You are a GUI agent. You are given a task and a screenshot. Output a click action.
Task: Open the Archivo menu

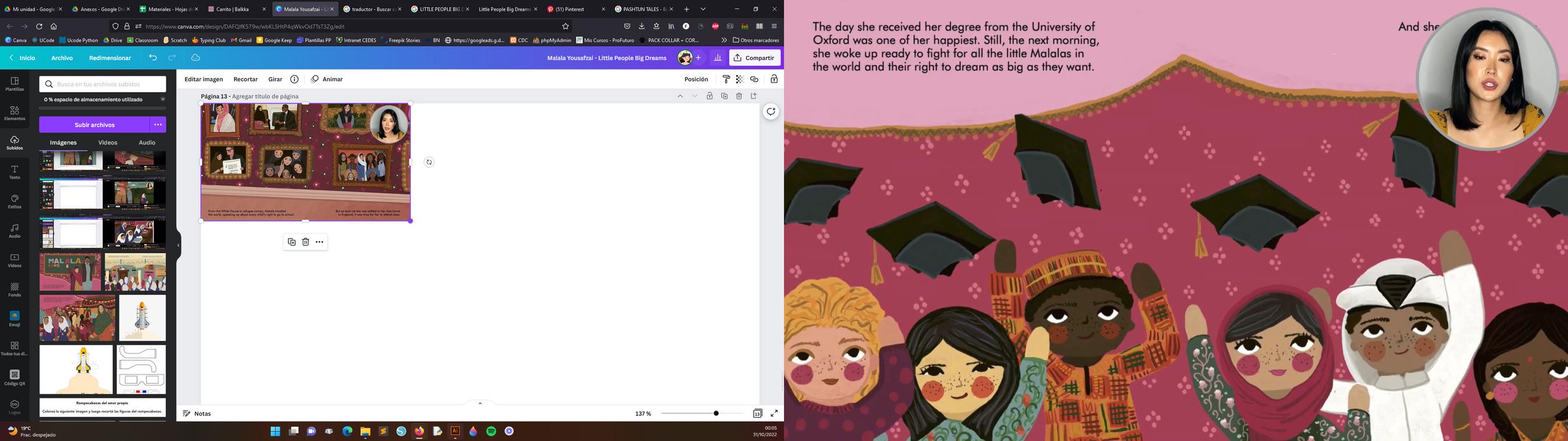62,58
